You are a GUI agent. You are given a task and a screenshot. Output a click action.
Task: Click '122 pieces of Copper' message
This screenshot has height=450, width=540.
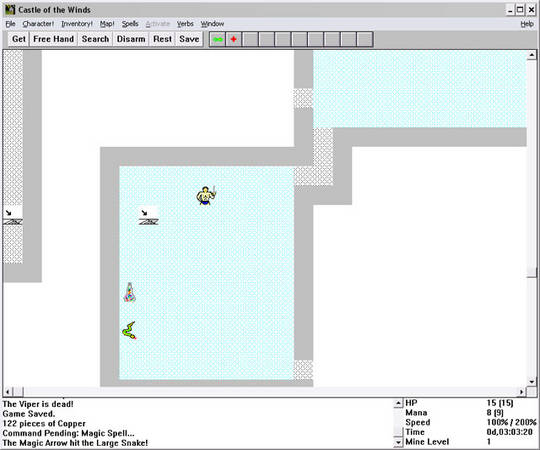click(x=44, y=423)
